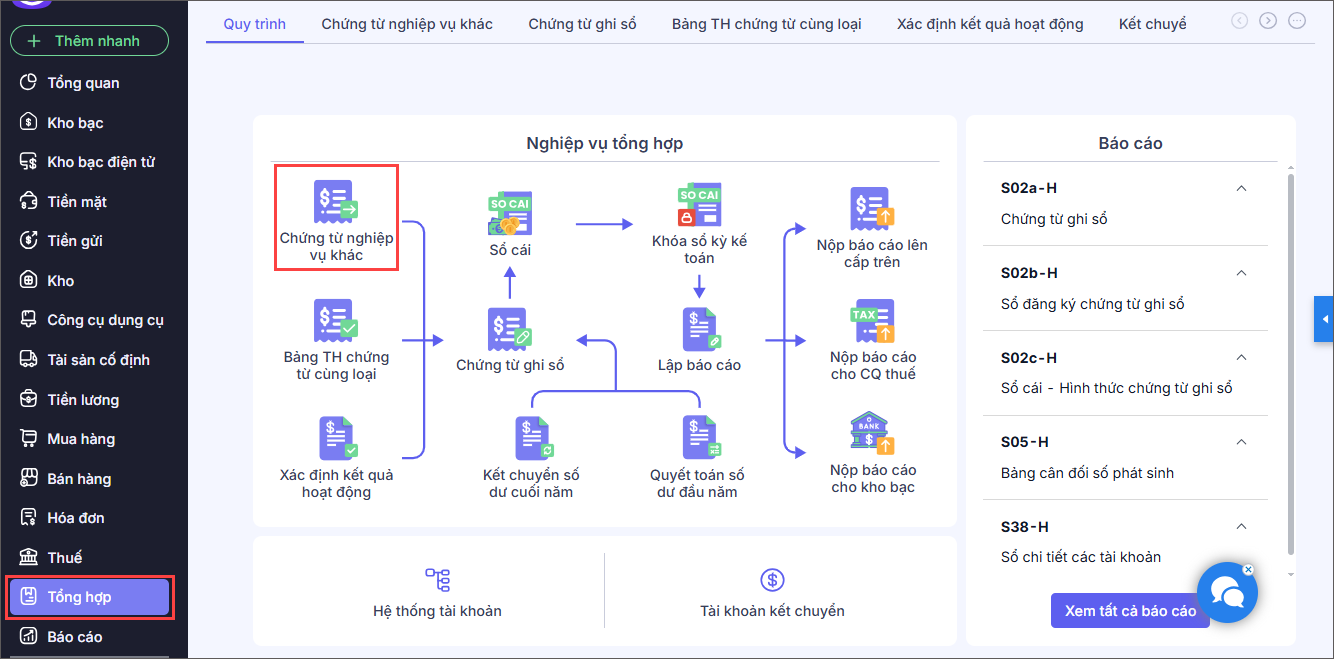Open Xác định kết quả hoạt động workflow icon

[336, 438]
